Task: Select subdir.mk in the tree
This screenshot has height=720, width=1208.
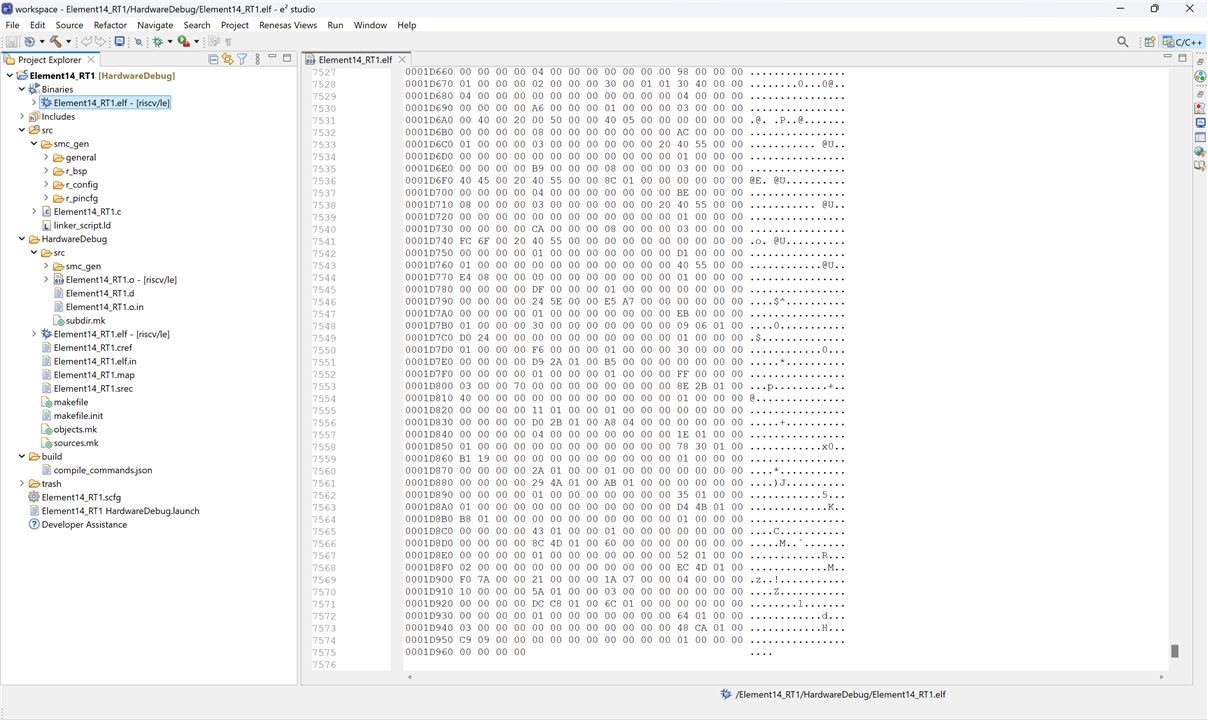Action: click(x=85, y=321)
